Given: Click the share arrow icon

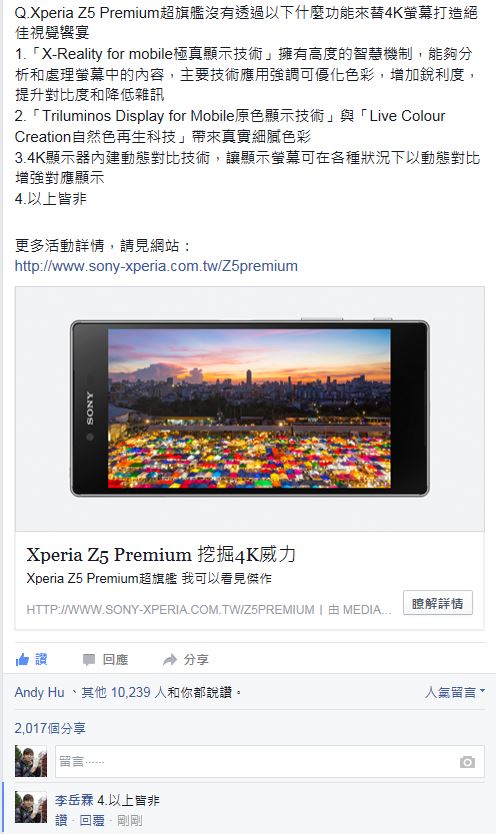Looking at the screenshot, I should pos(170,660).
